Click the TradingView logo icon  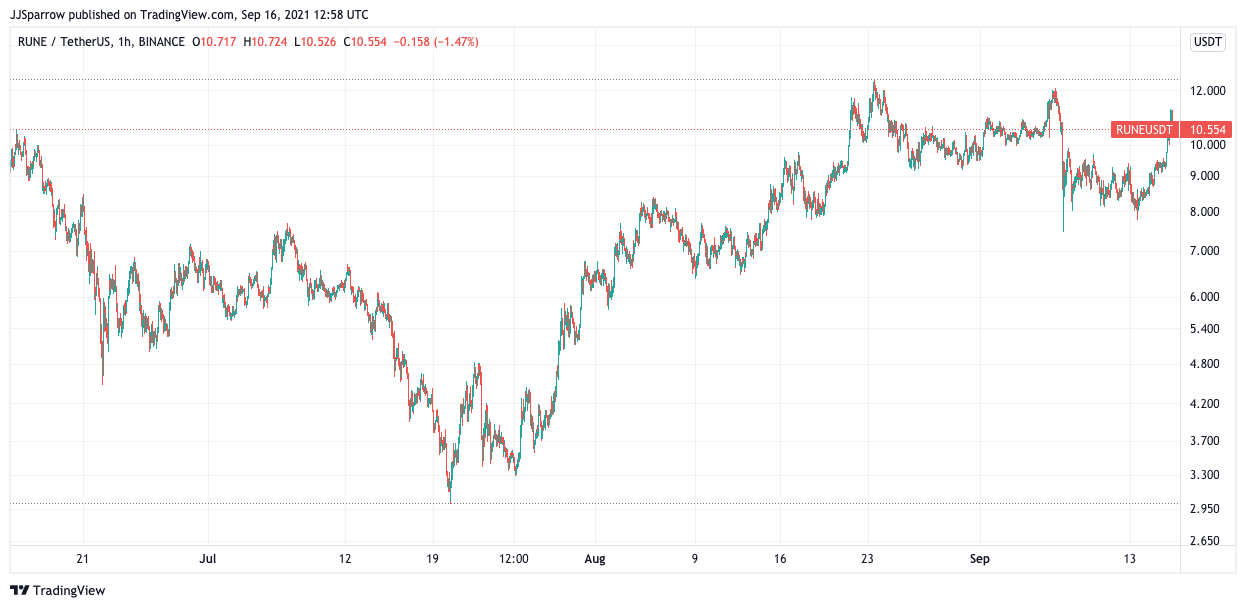pos(20,591)
